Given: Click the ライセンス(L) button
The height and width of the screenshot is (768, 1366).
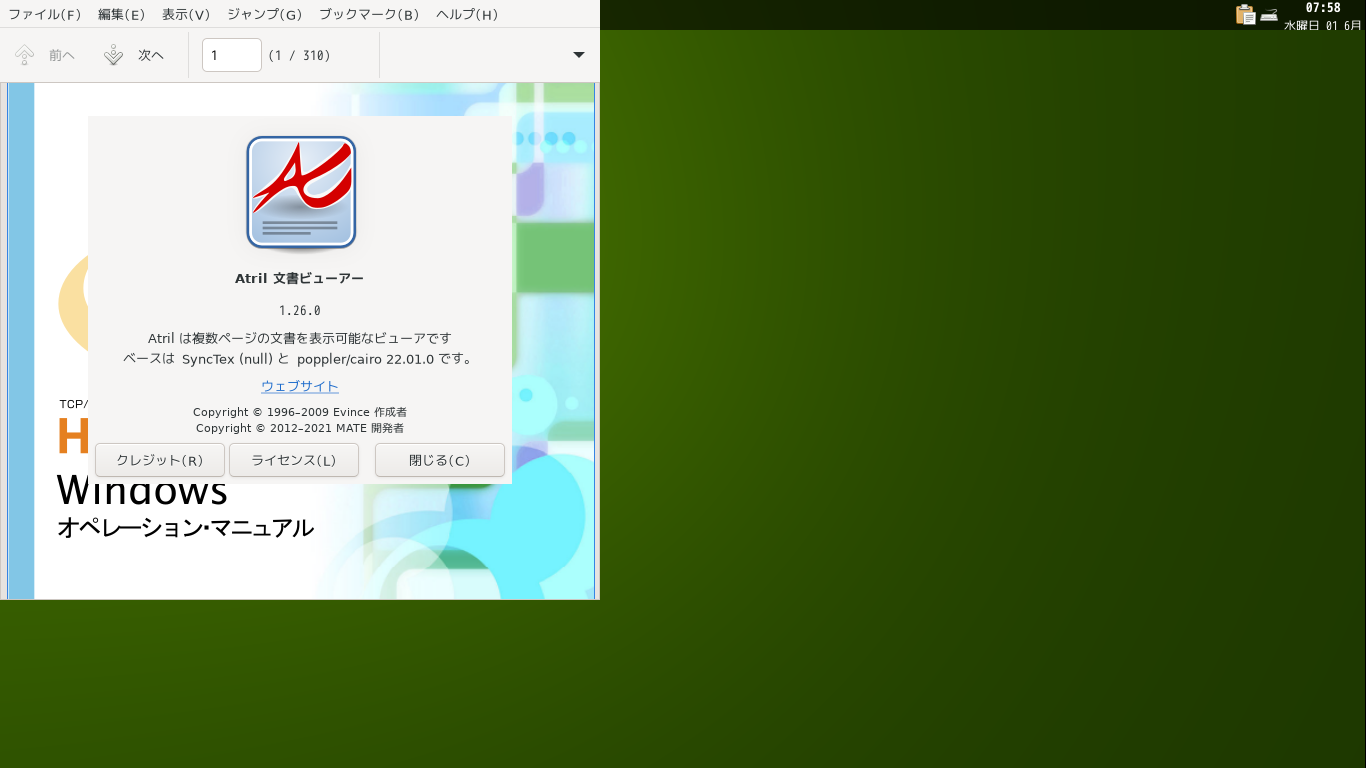Looking at the screenshot, I should pos(294,460).
